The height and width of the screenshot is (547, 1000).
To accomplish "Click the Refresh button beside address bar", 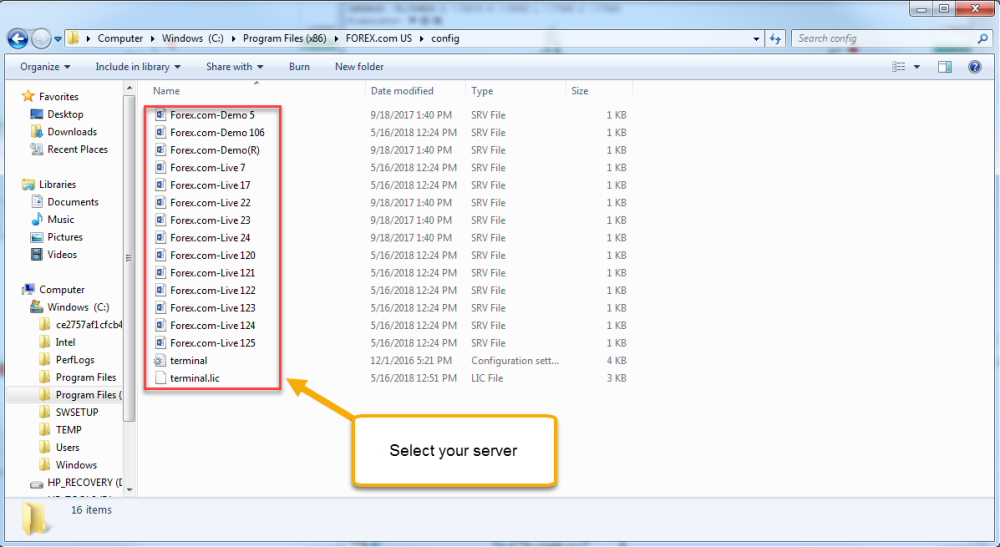I will [x=776, y=39].
